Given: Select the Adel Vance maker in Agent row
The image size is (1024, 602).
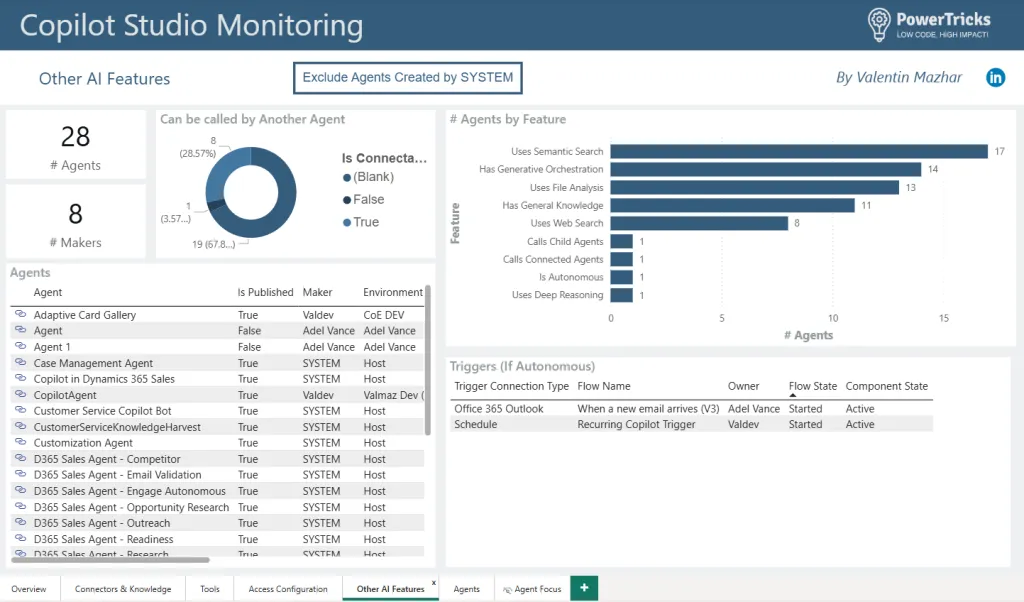Looking at the screenshot, I should tap(328, 330).
